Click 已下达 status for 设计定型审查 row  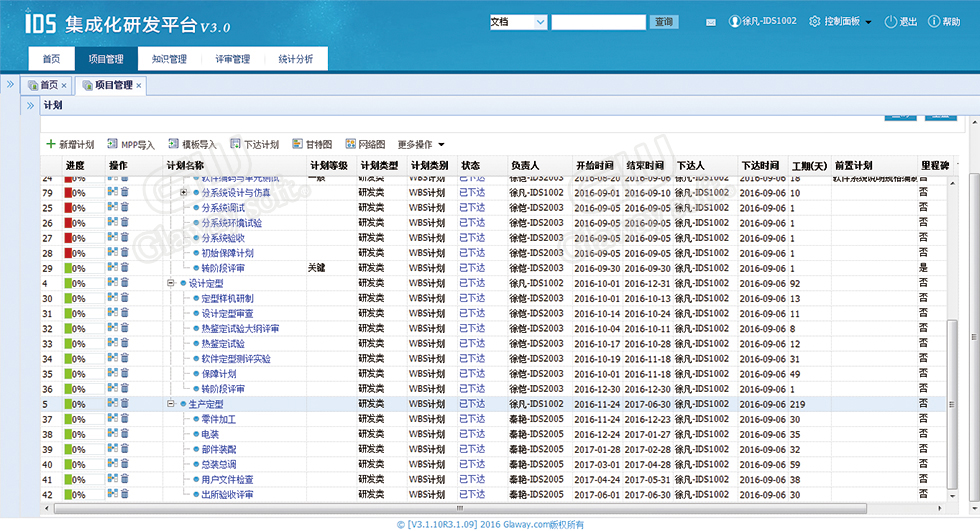pyautogui.click(x=472, y=313)
